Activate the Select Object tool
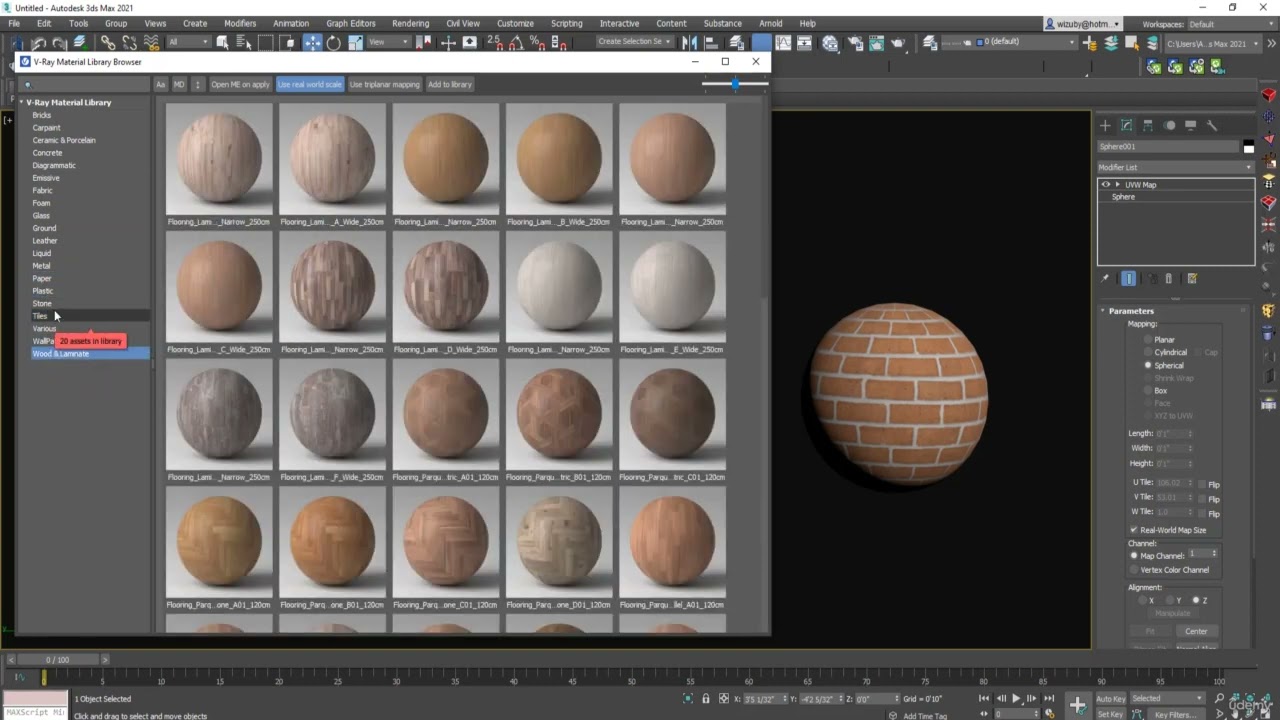This screenshot has height=720, width=1280. pos(222,43)
